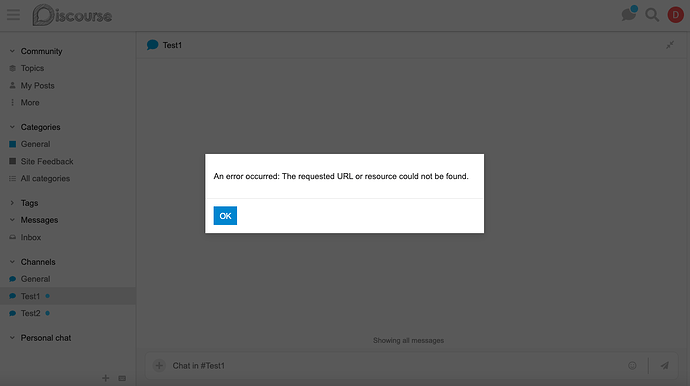Select the Test1 chat channel
The width and height of the screenshot is (690, 386).
coord(68,296)
